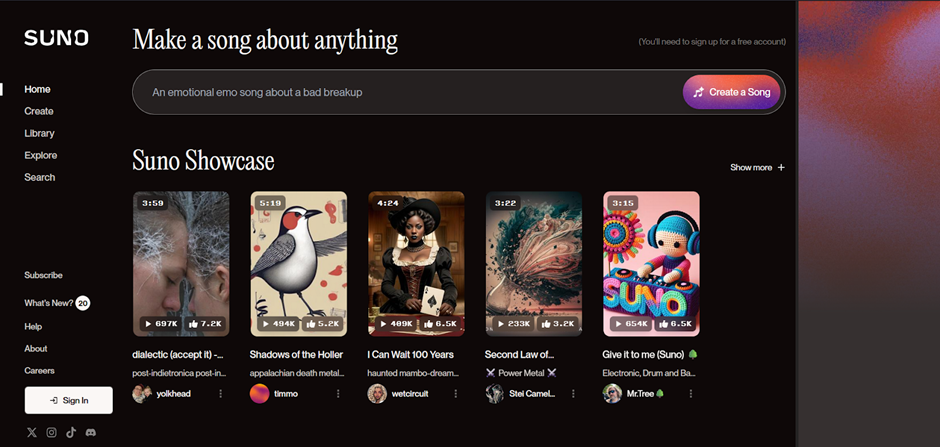Like Shadows of the Holler showing 5.2K
Screen dimensions: 940x447
click(x=323, y=324)
